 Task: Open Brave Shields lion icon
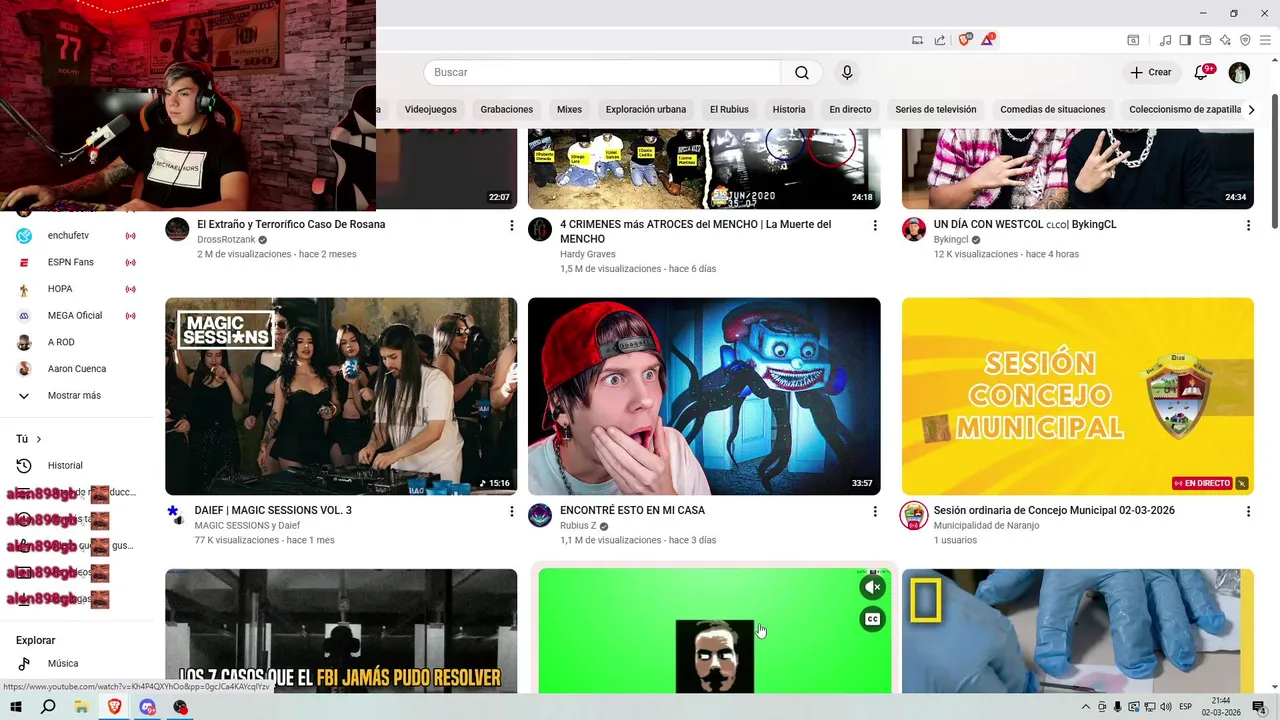[964, 40]
